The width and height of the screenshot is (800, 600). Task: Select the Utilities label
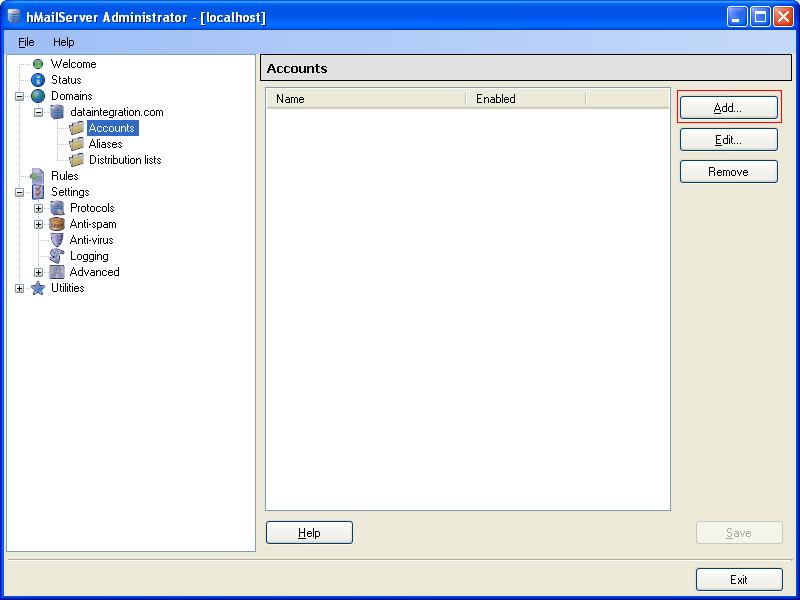coord(67,288)
